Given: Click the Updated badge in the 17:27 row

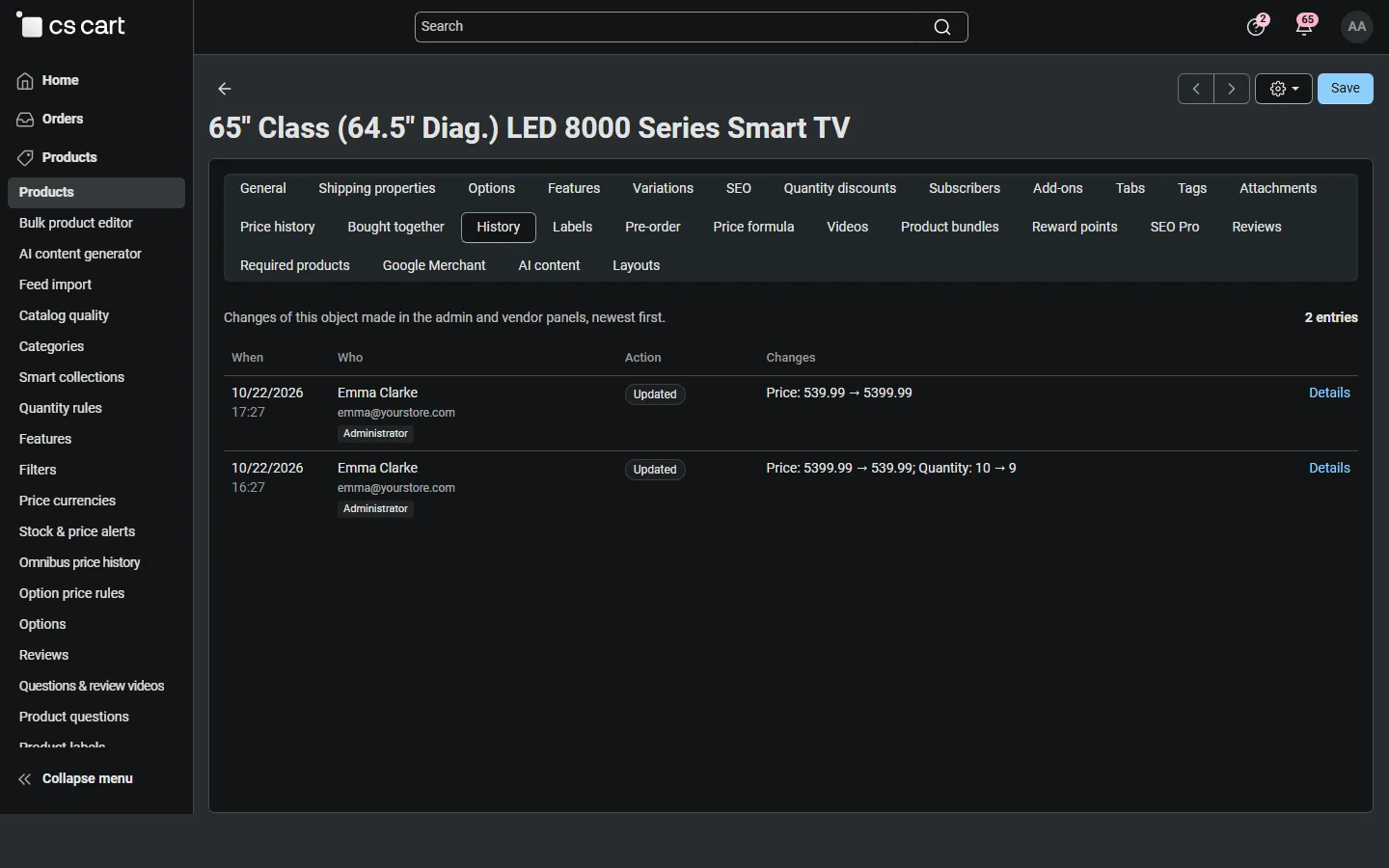Looking at the screenshot, I should 655,394.
